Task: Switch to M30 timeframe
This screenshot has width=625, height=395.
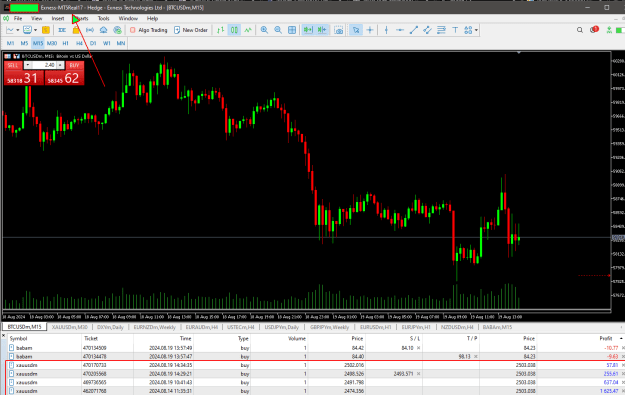Action: point(52,43)
